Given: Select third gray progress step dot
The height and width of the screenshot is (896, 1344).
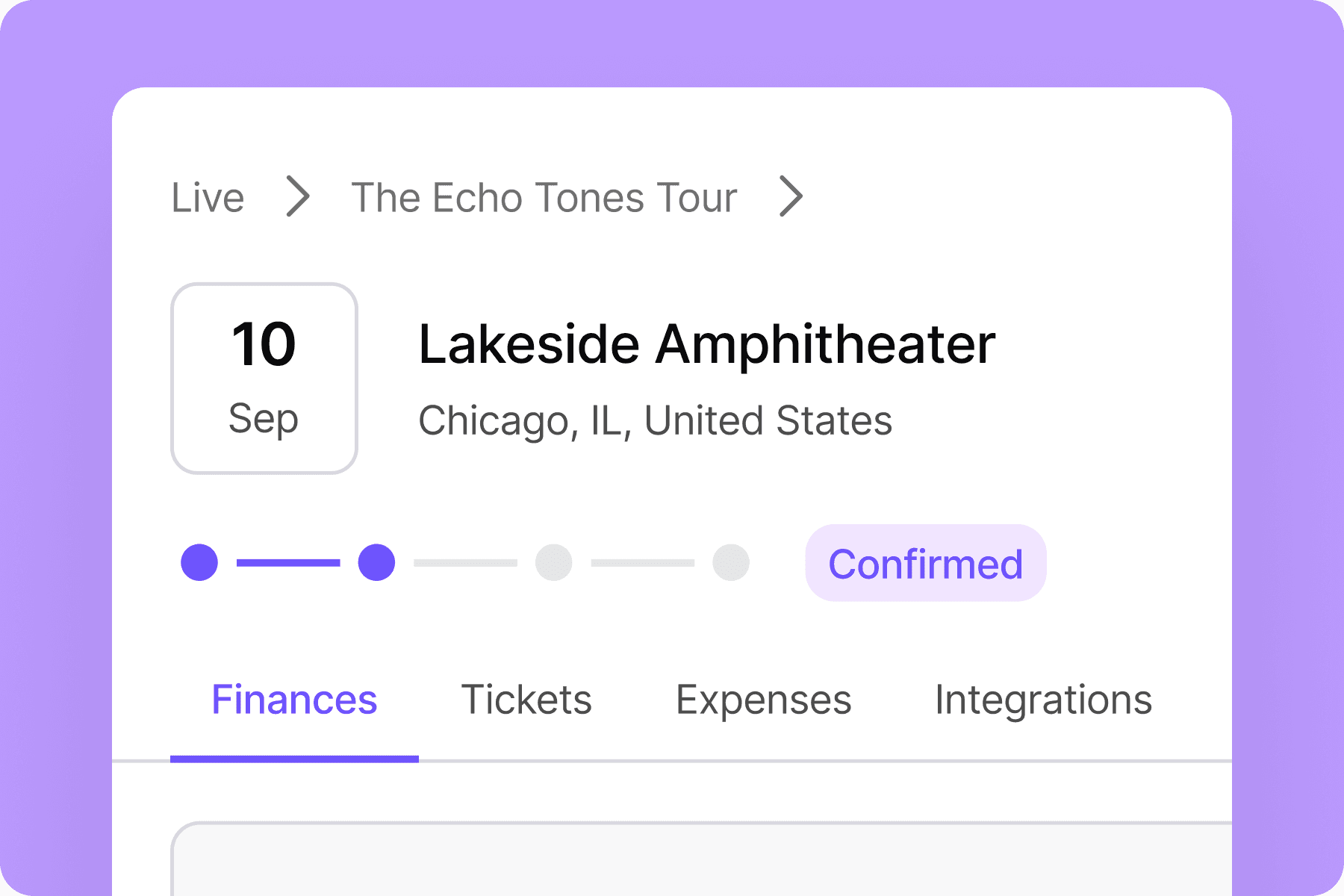Looking at the screenshot, I should click(x=553, y=562).
